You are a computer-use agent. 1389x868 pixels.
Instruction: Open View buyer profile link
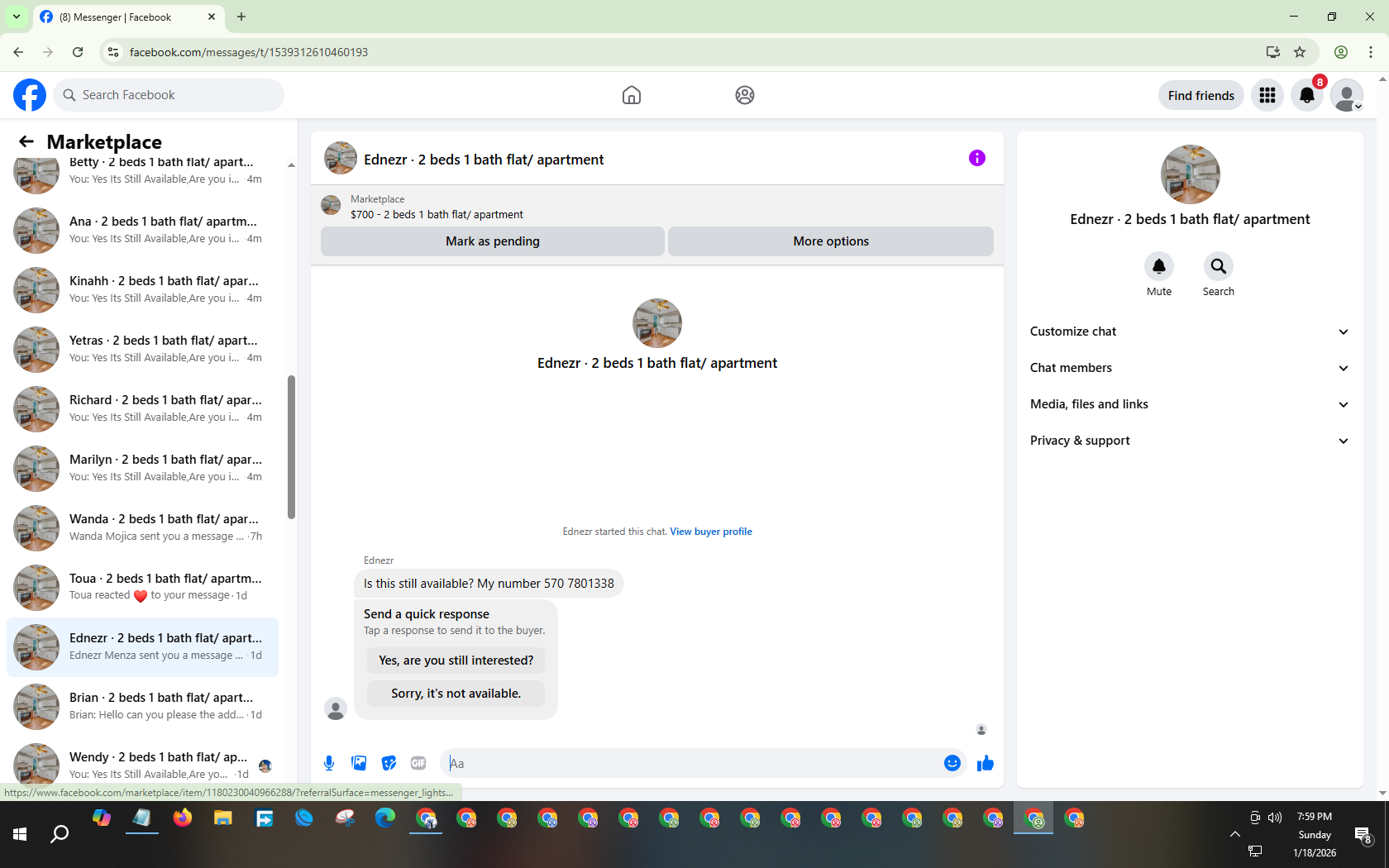click(x=711, y=532)
